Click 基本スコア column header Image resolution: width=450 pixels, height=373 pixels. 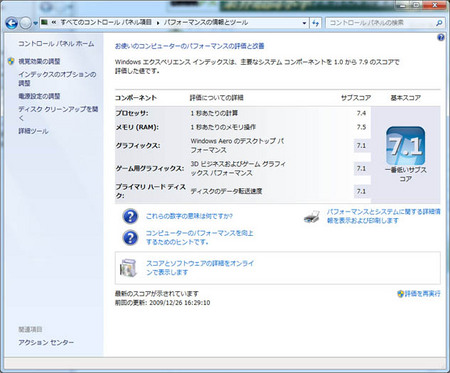pos(405,98)
